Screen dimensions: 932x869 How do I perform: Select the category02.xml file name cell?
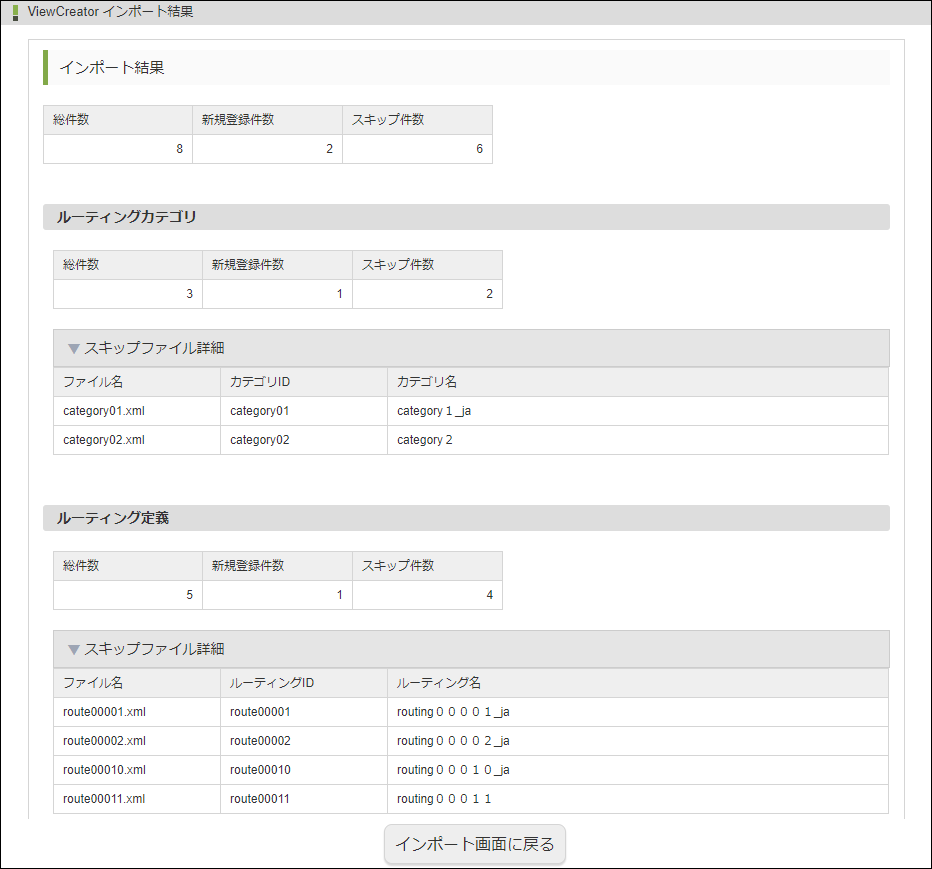coord(137,440)
